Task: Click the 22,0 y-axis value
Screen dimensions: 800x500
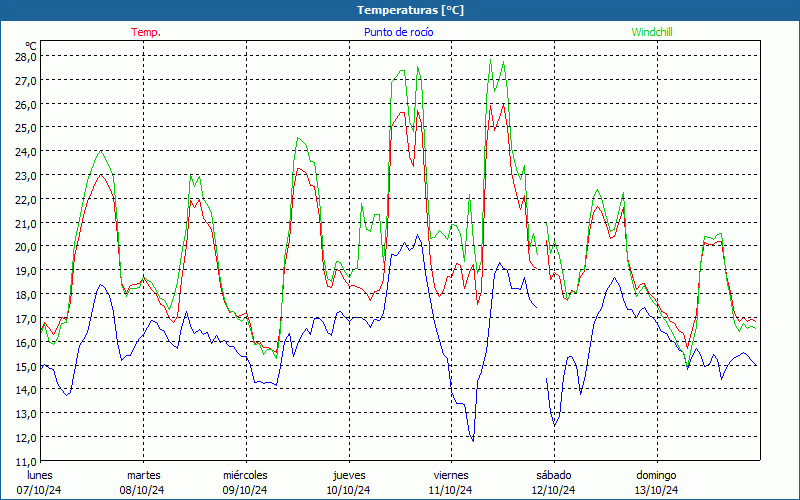Action: click(25, 199)
